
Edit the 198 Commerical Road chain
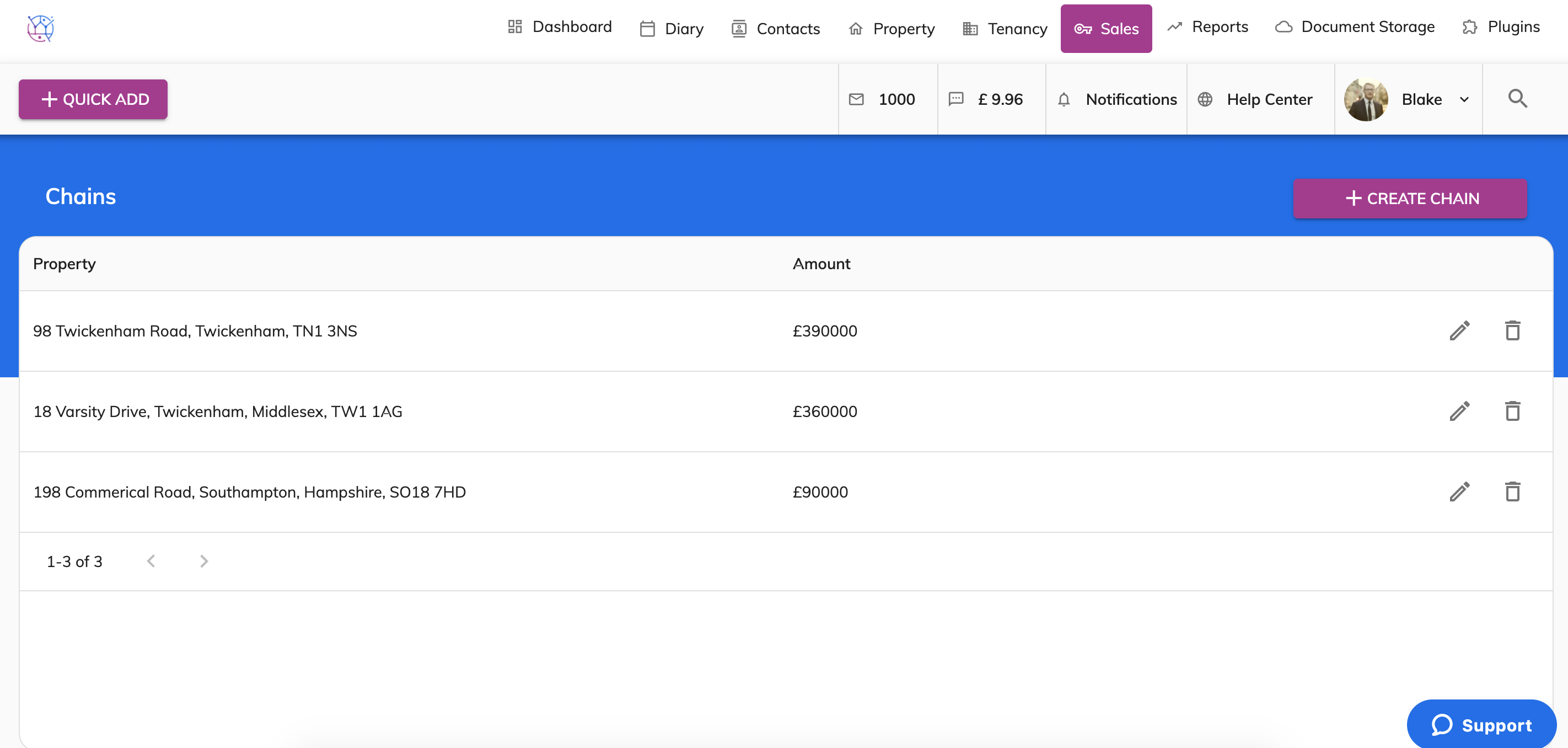pyautogui.click(x=1459, y=491)
